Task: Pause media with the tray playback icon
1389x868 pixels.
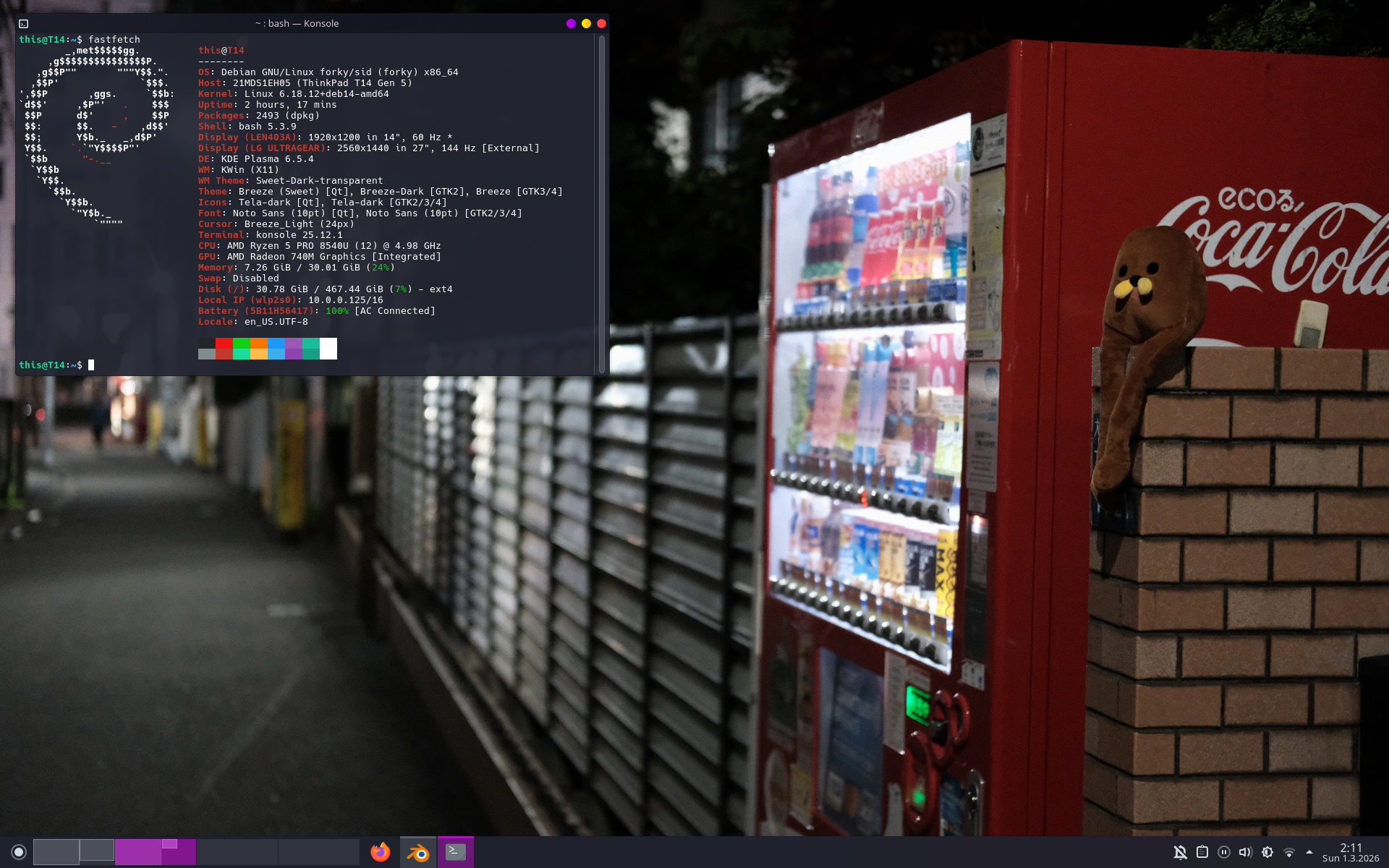Action: [x=1224, y=852]
